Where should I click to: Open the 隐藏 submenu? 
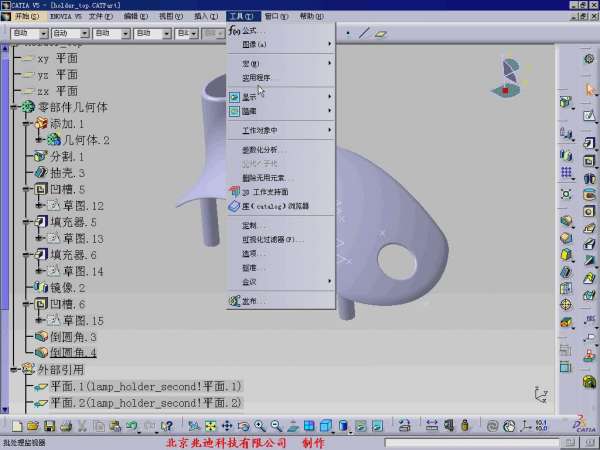[x=281, y=111]
